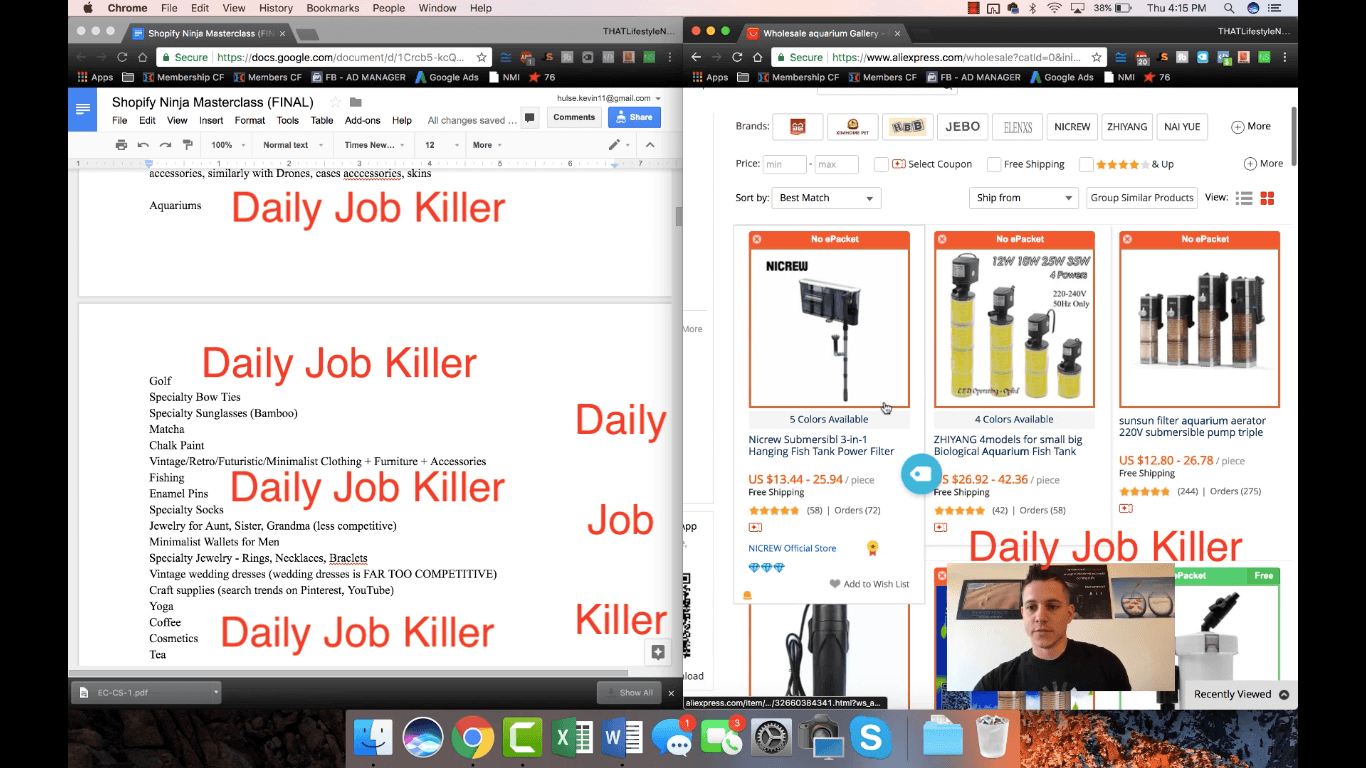Enable the Free Shipping checkbox
Image resolution: width=1366 pixels, height=768 pixels.
(994, 164)
